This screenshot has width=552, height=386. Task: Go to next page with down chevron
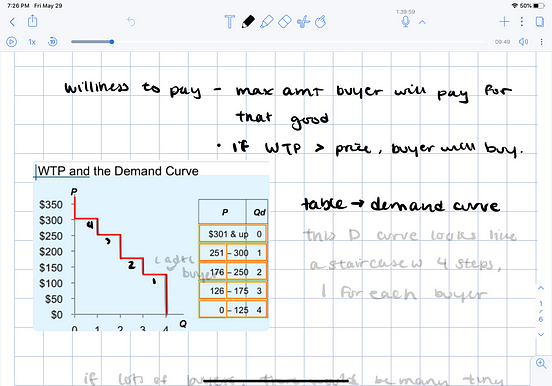coord(541,335)
